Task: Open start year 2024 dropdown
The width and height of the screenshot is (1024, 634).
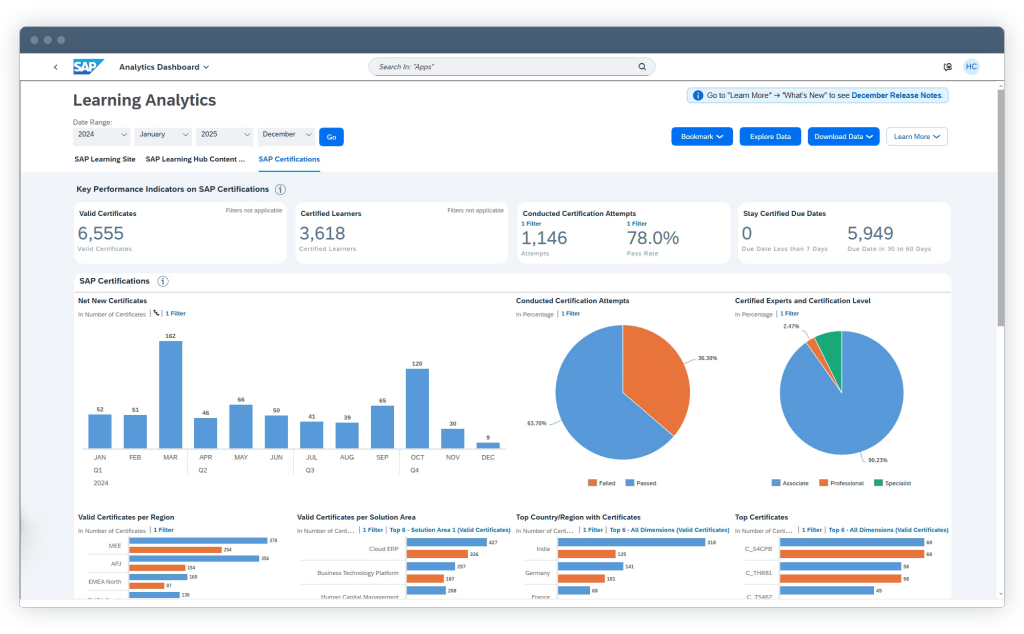Action: coord(101,135)
